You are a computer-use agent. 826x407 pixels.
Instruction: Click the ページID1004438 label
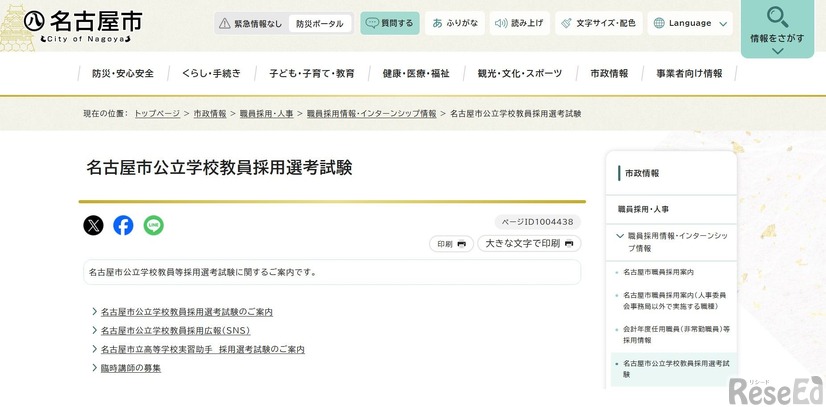[x=537, y=222]
